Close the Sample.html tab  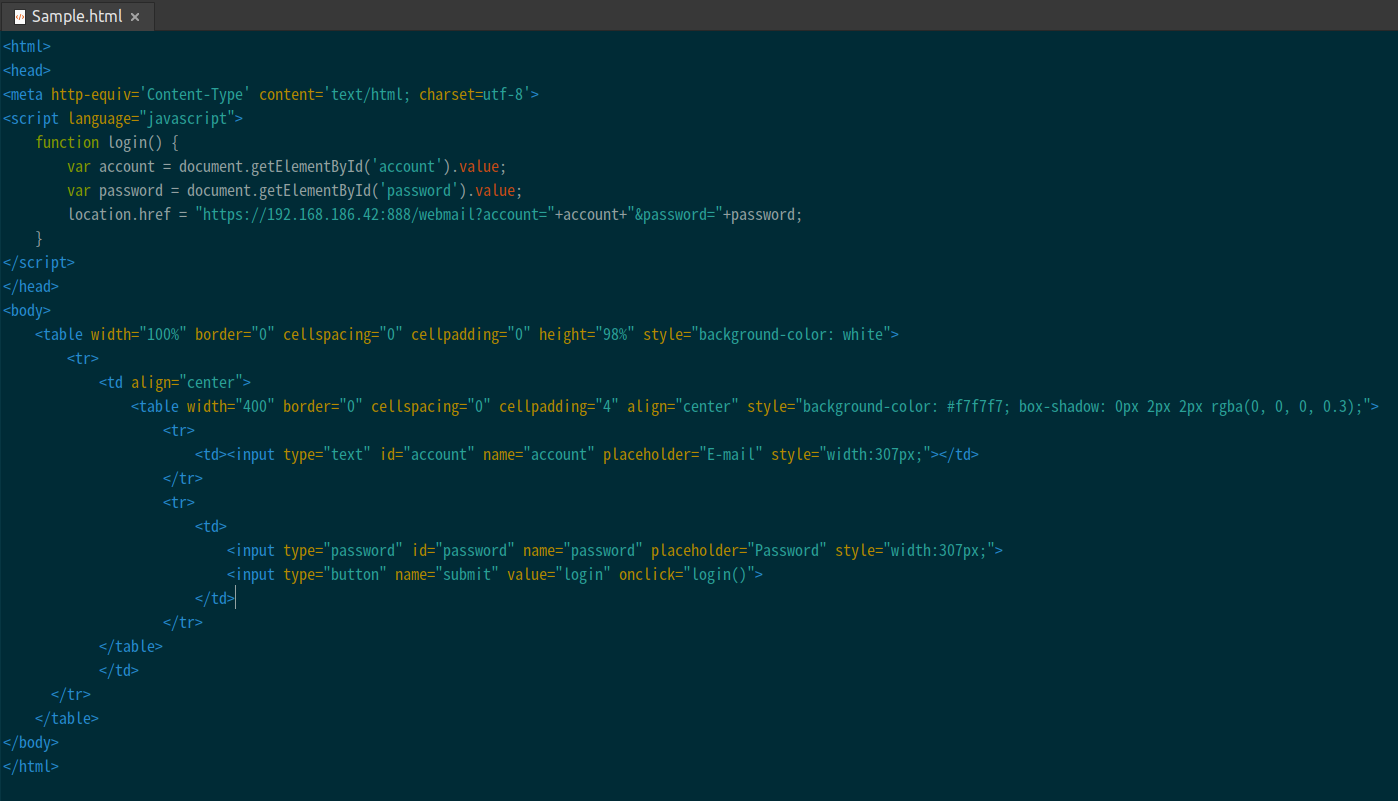tap(135, 17)
